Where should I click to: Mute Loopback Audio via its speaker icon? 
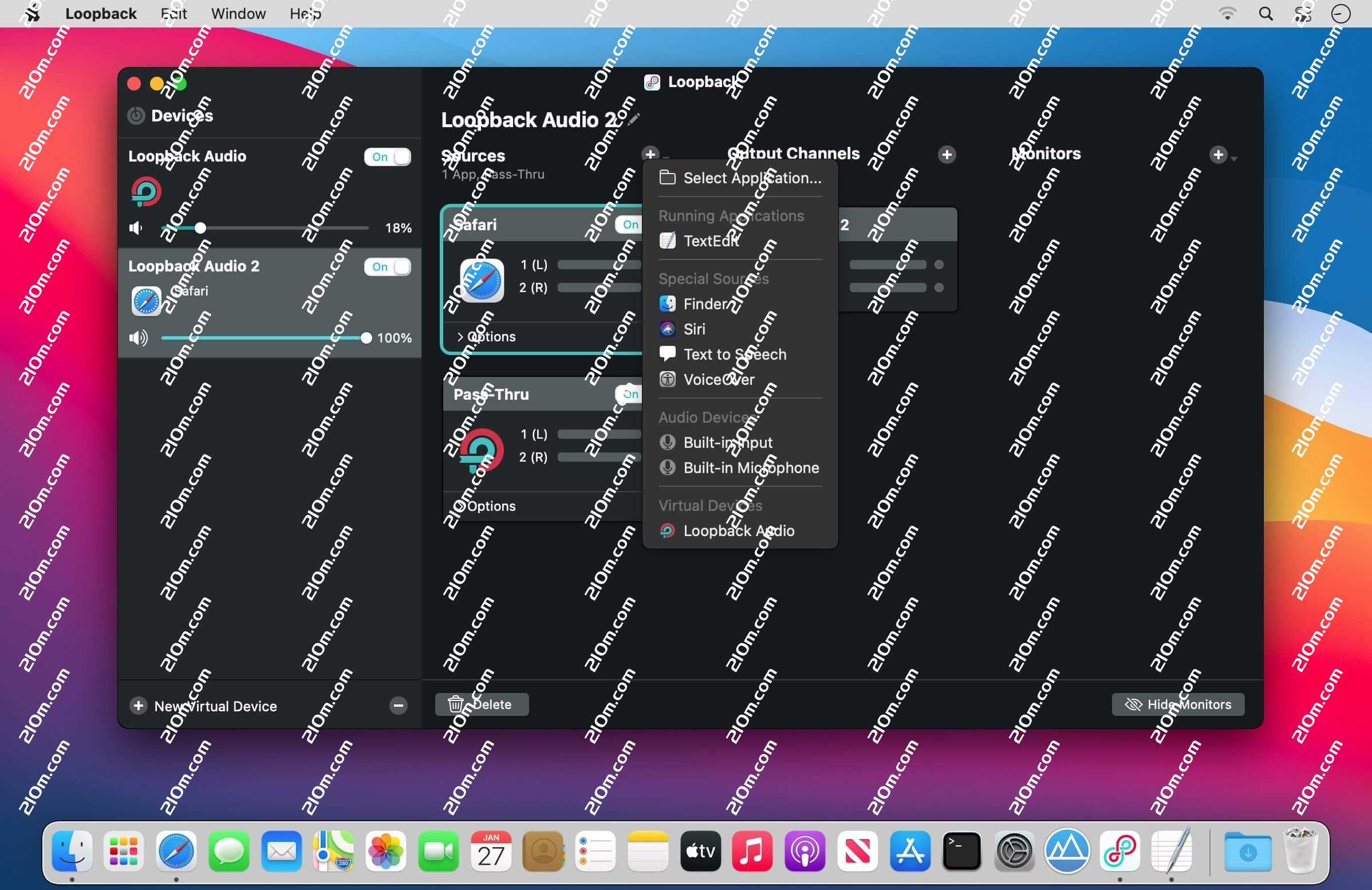136,229
